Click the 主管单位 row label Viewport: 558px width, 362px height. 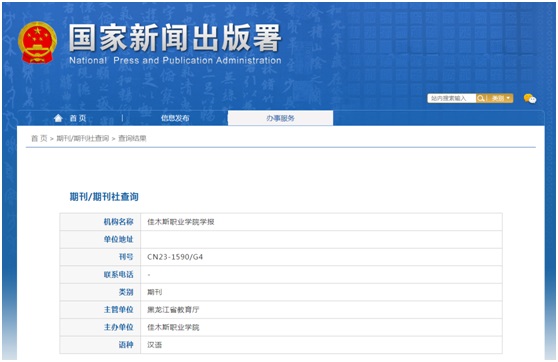coord(119,310)
